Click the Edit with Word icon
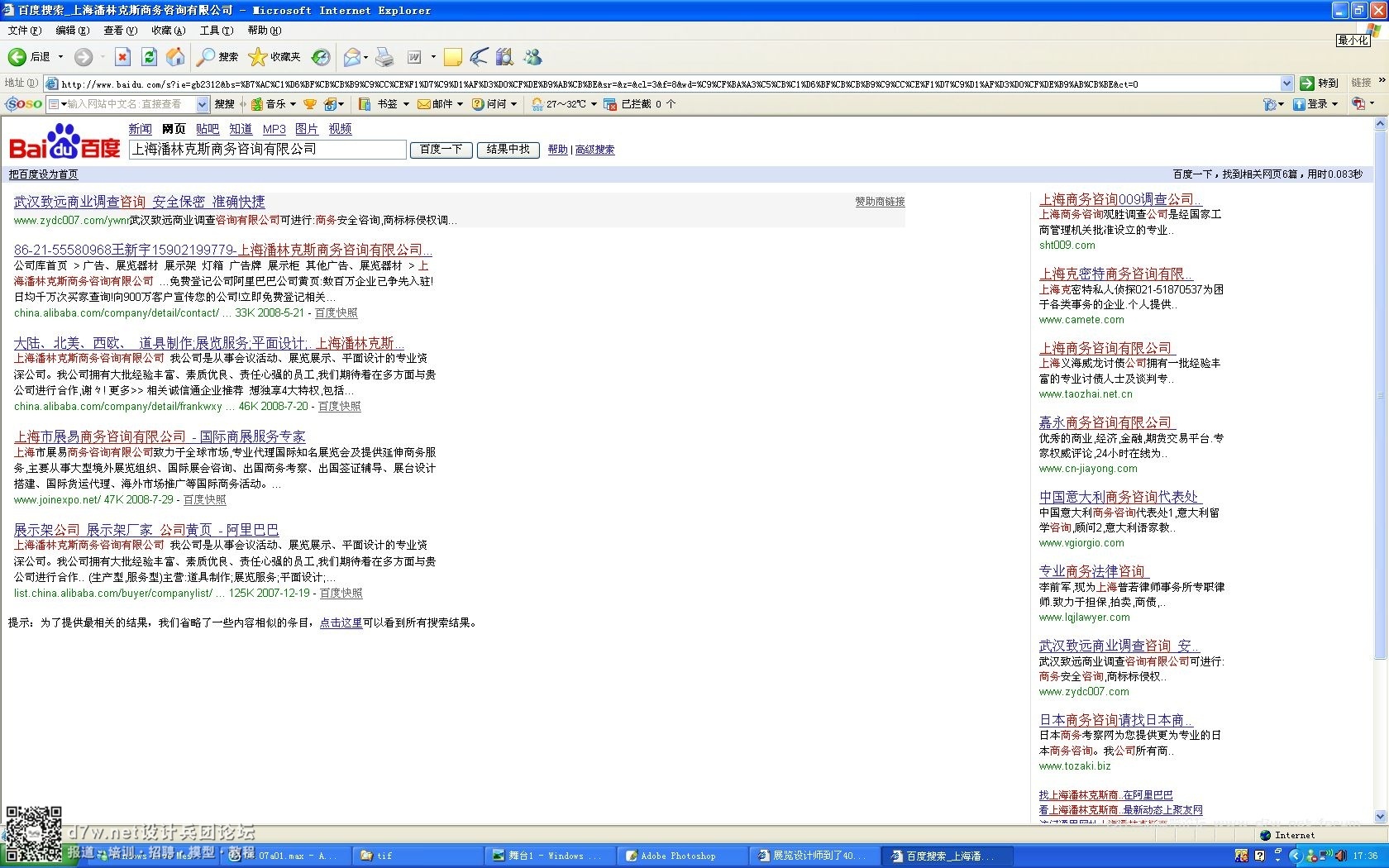 click(415, 57)
